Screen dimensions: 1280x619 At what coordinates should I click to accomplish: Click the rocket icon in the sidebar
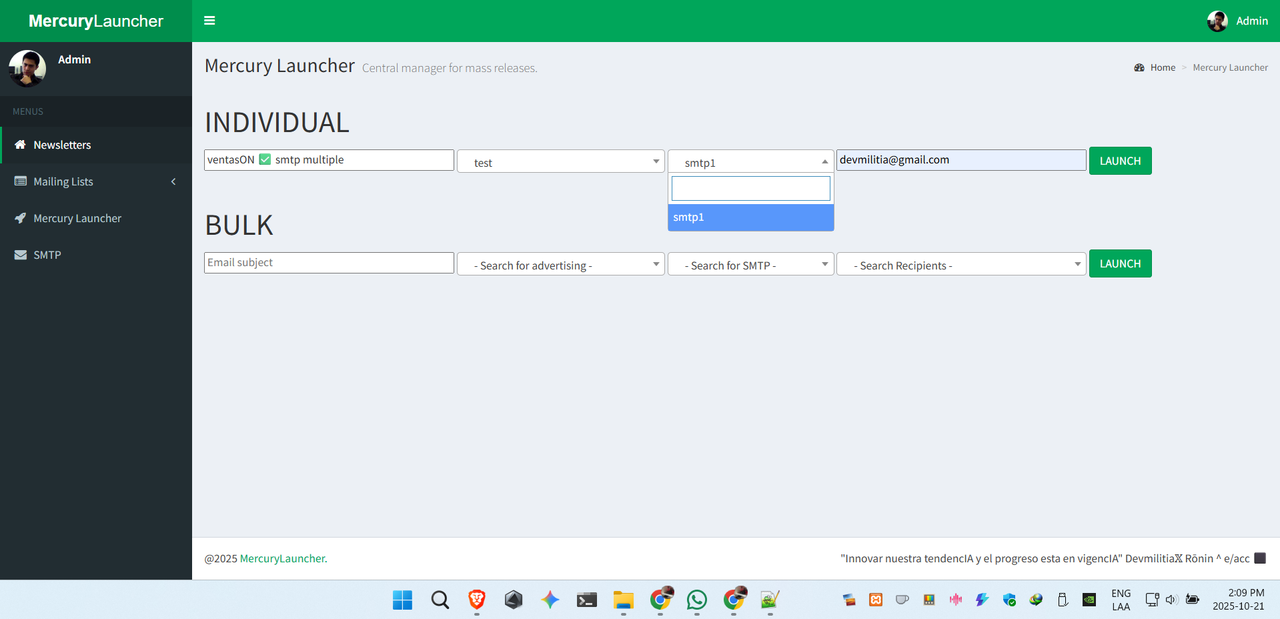20,218
